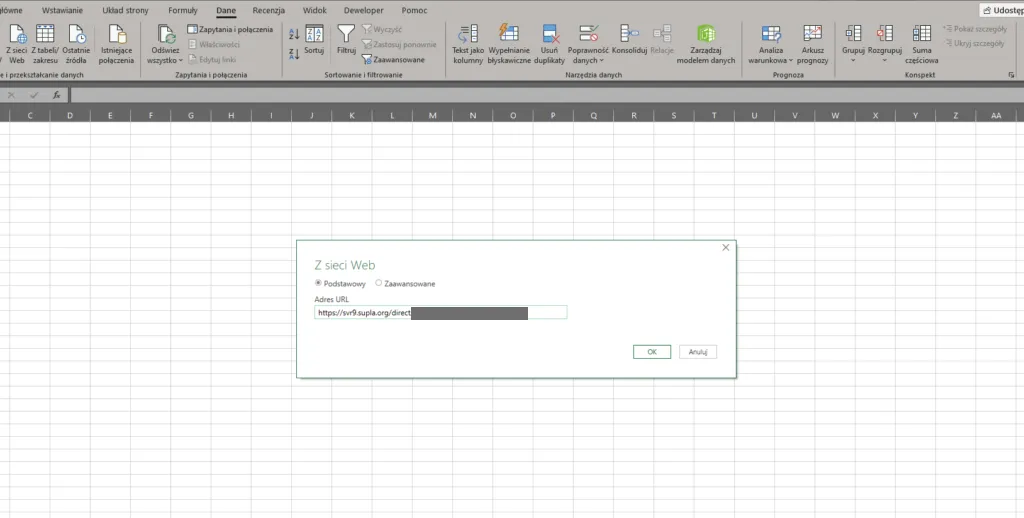Click formula bar cancel X icon

(x=11, y=95)
